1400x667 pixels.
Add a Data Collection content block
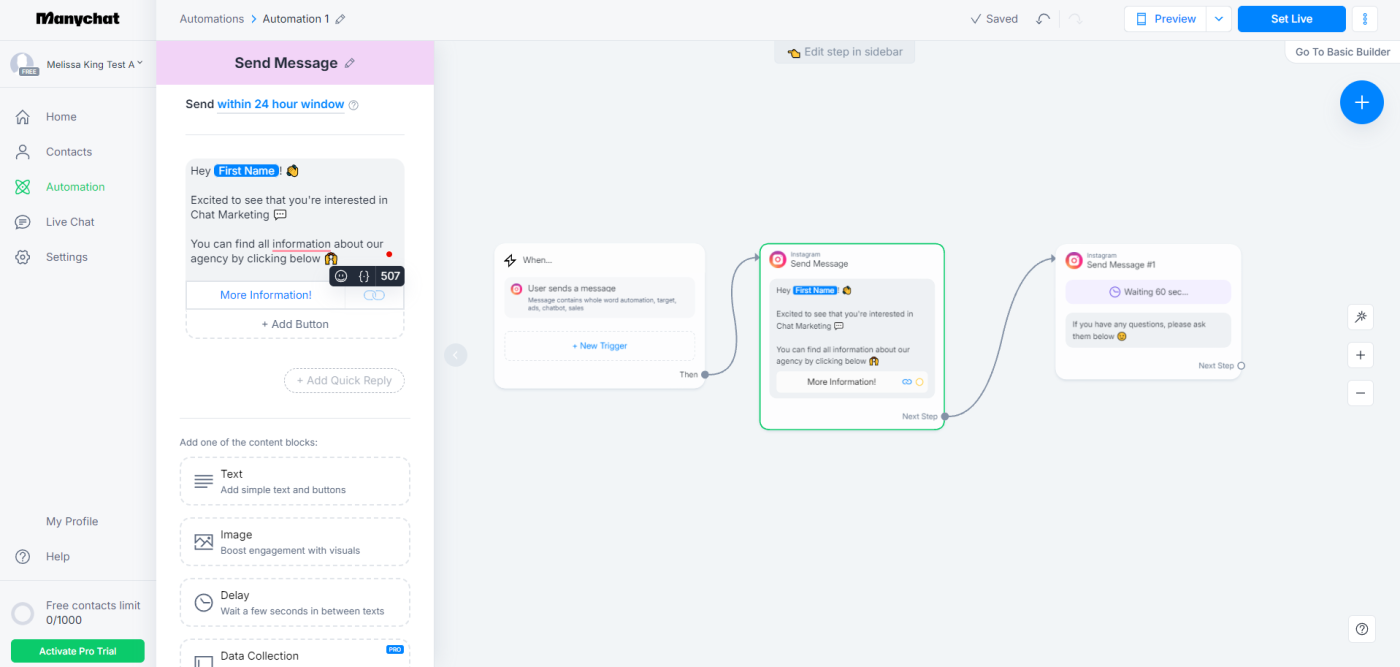[295, 653]
